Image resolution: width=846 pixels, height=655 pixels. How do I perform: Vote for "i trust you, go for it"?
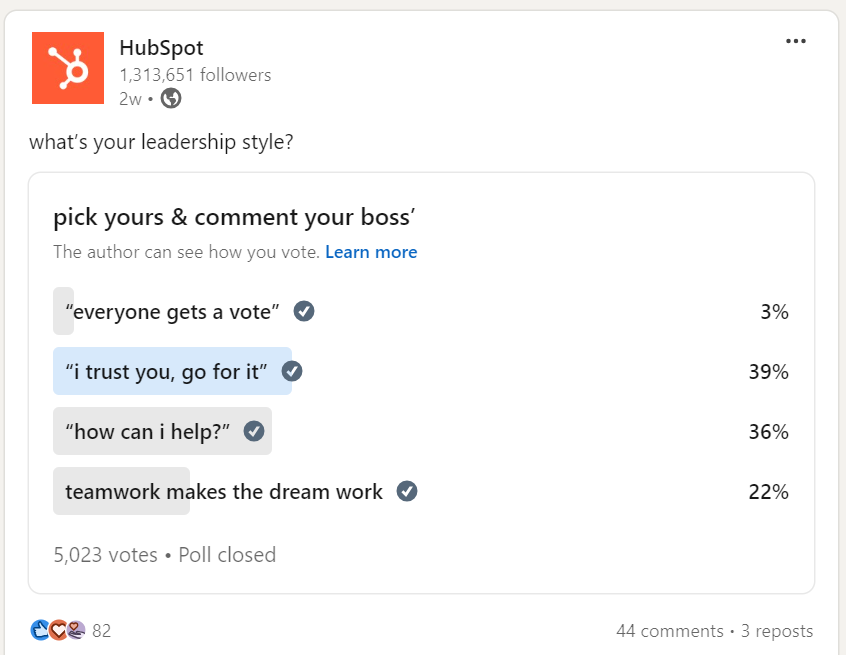[165, 370]
